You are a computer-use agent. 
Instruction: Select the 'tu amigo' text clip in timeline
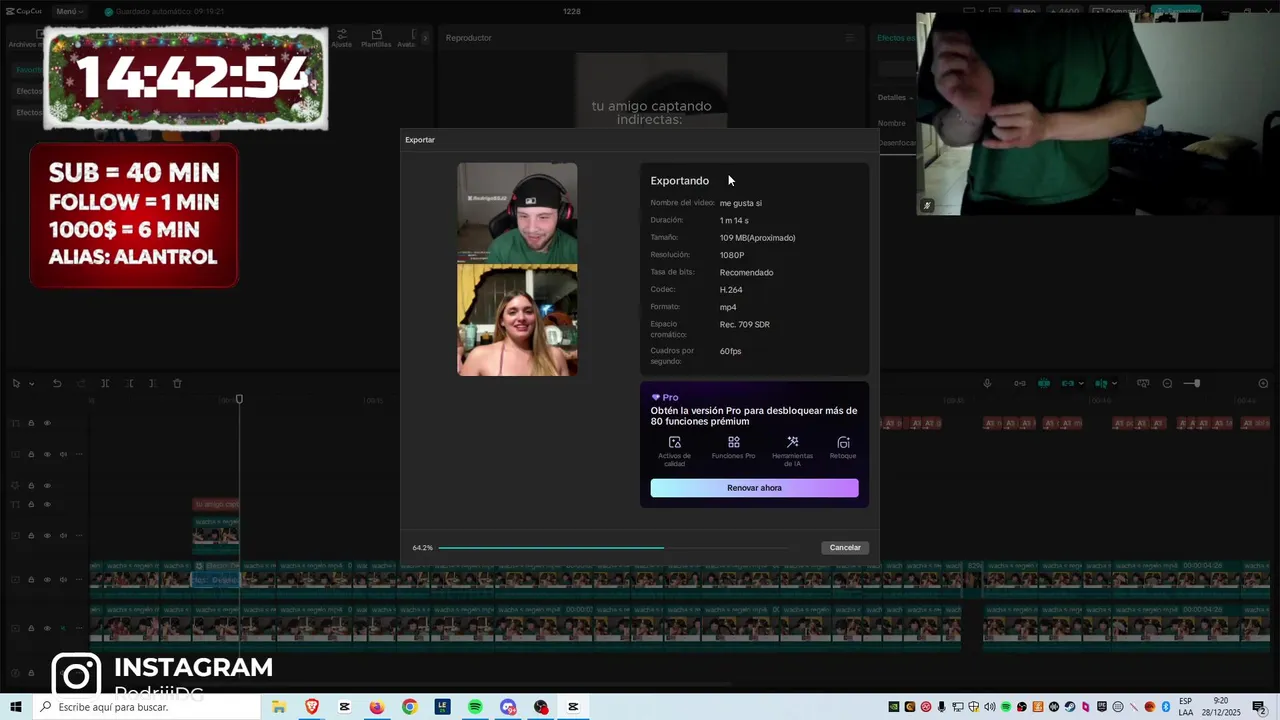(216, 505)
